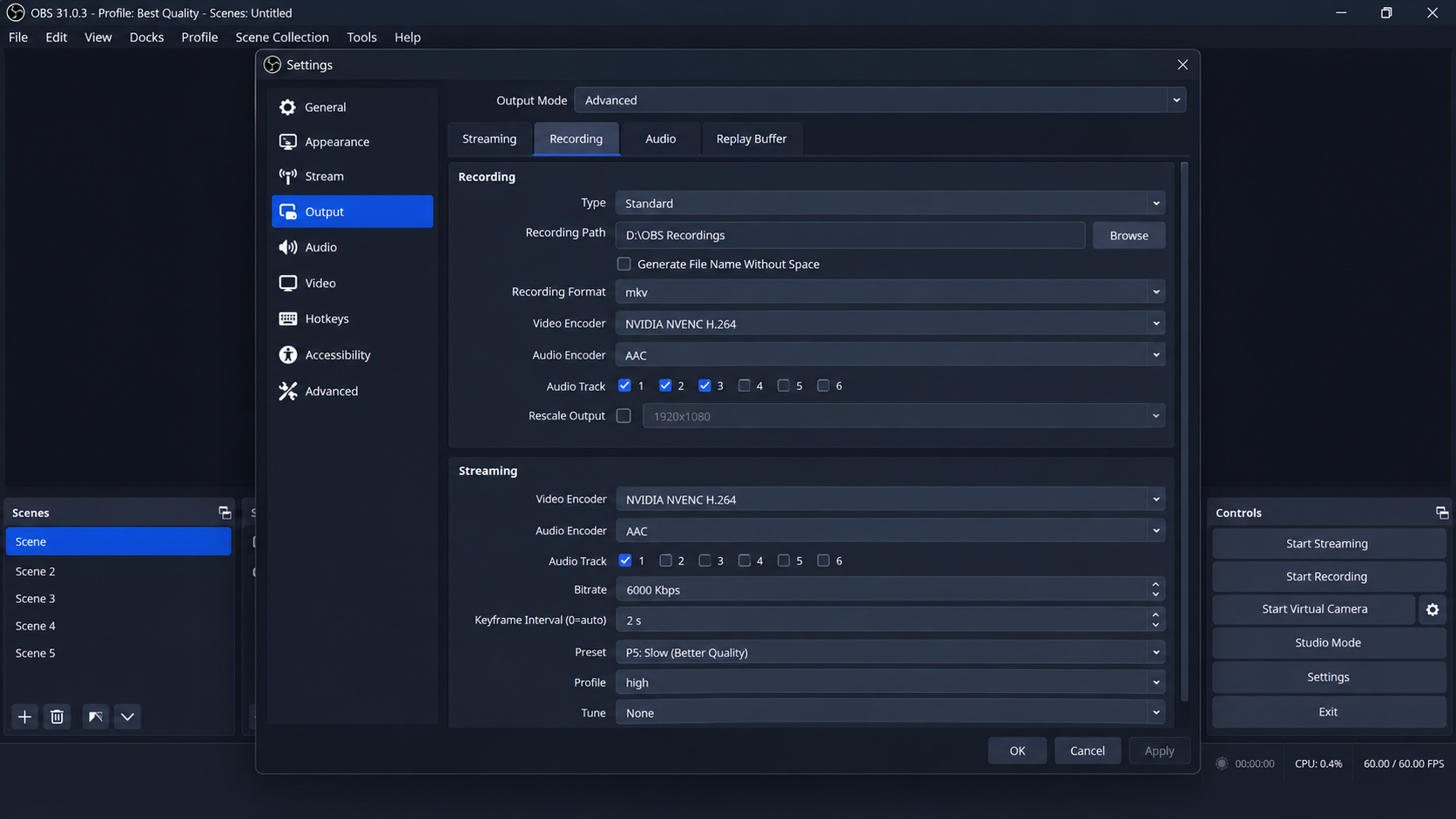Click the Hotkeys keyboard icon in sidebar

pos(287,319)
